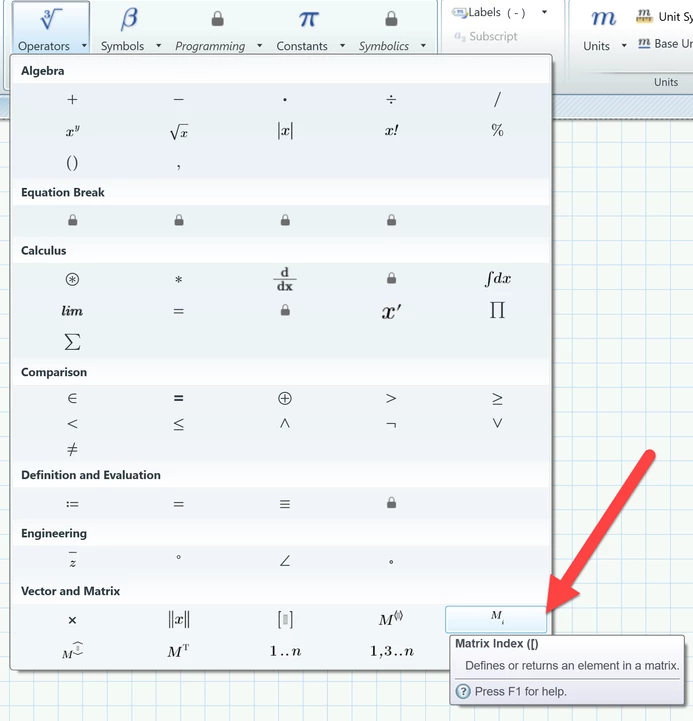Viewport: 693px width, 721px height.
Task: Expand the Operators dropdown arrow
Action: 84,46
